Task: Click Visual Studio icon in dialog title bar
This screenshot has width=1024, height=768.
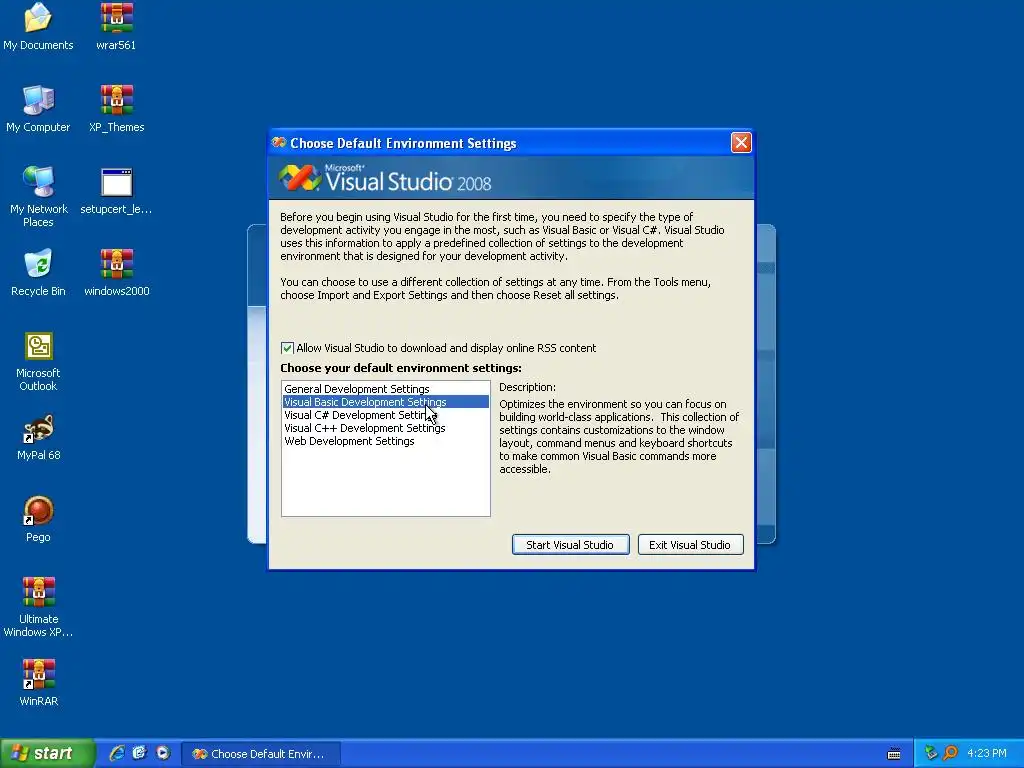Action: coord(280,142)
